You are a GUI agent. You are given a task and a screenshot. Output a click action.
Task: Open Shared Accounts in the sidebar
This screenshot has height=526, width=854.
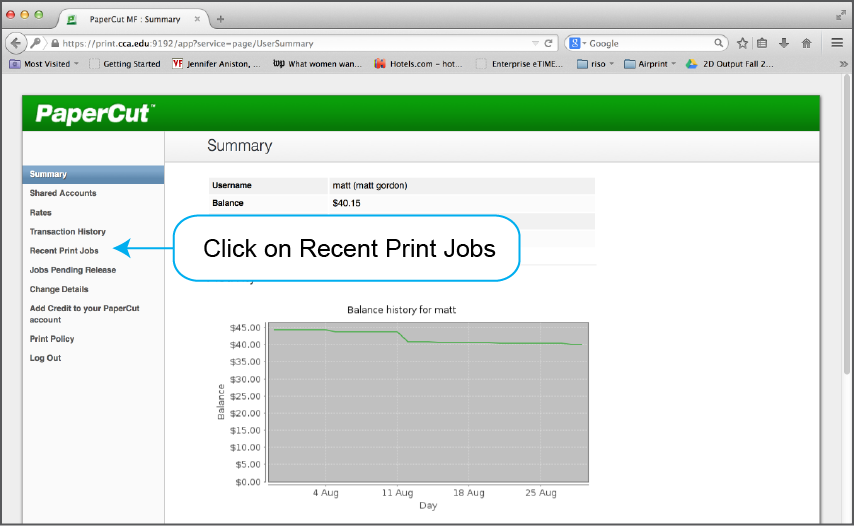click(63, 193)
